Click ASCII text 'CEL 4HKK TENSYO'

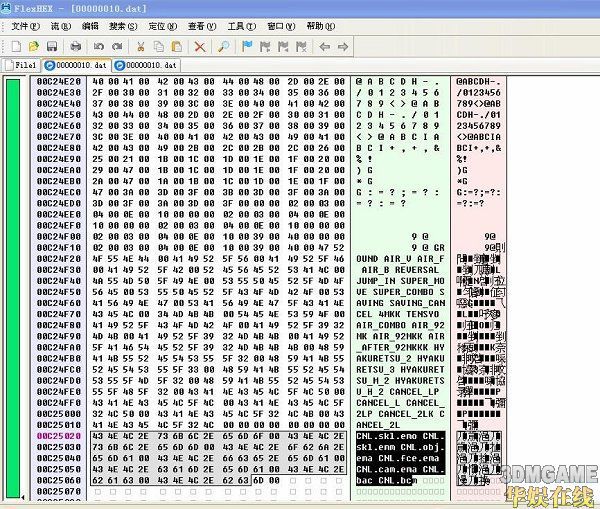[x=398, y=315]
